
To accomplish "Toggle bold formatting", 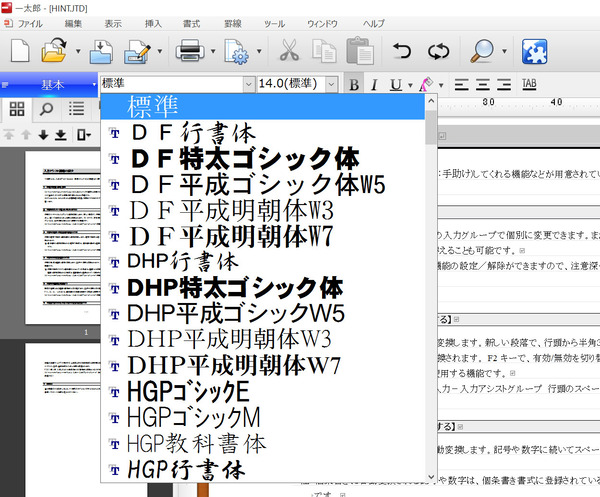I will click(354, 85).
